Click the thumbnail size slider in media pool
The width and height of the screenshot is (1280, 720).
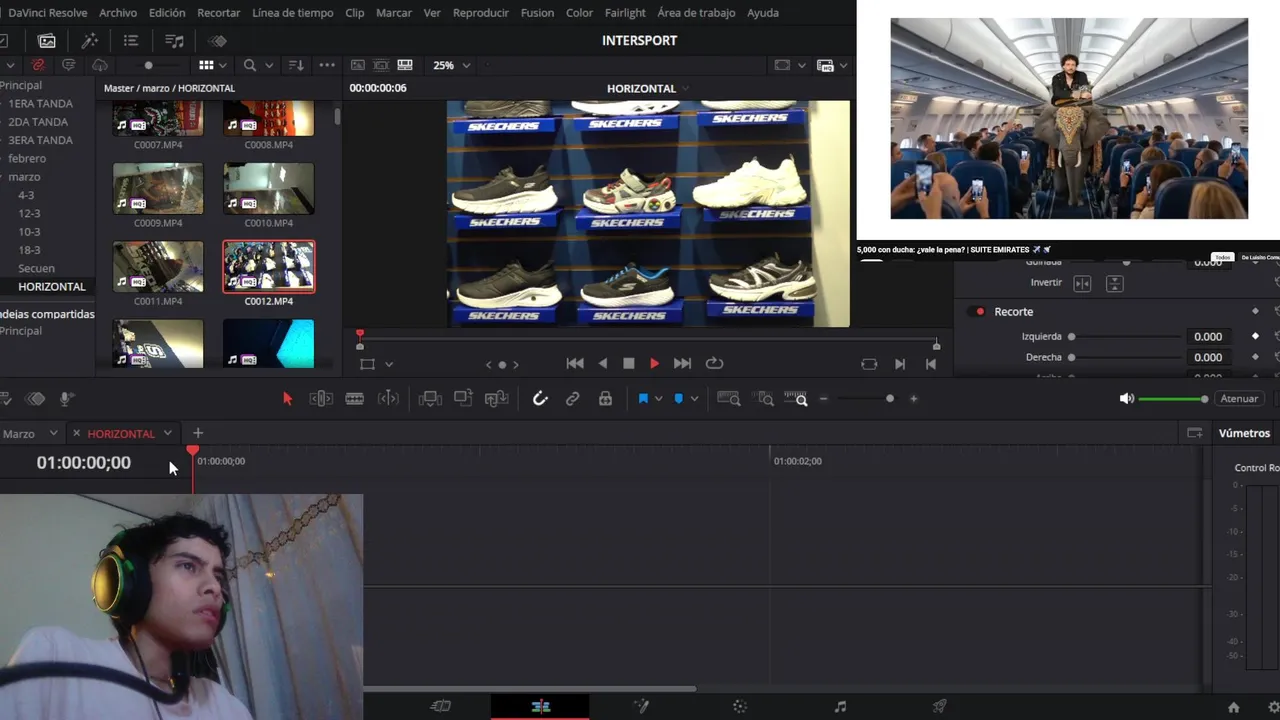pos(149,65)
